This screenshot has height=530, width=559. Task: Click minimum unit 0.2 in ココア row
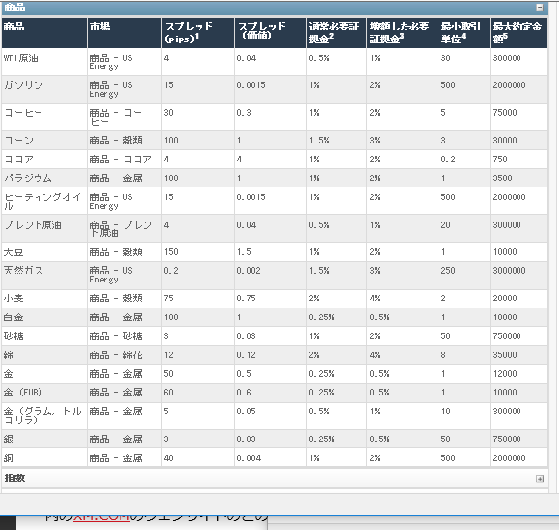pyautogui.click(x=448, y=159)
